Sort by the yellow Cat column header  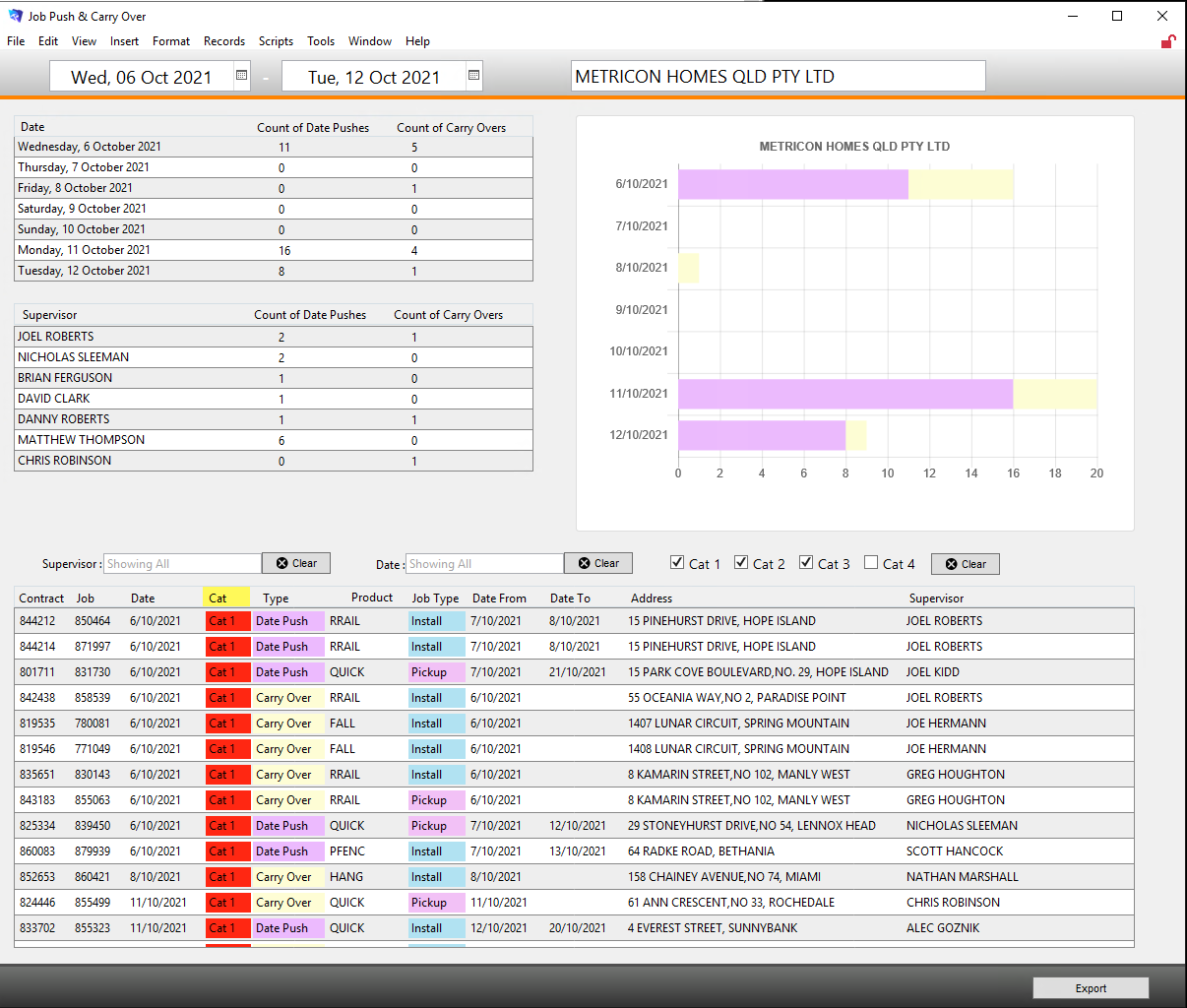226,598
